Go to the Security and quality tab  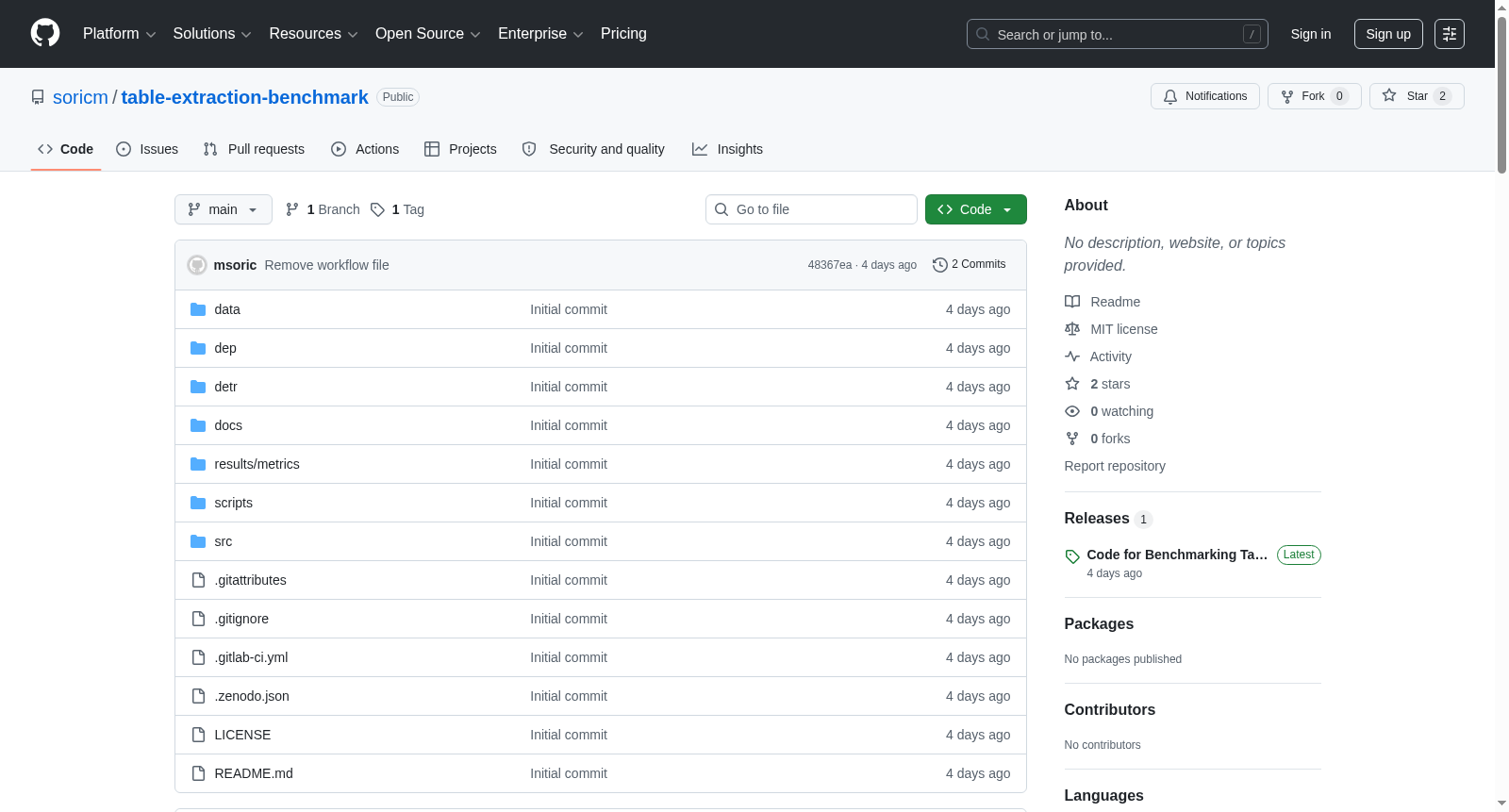[593, 149]
